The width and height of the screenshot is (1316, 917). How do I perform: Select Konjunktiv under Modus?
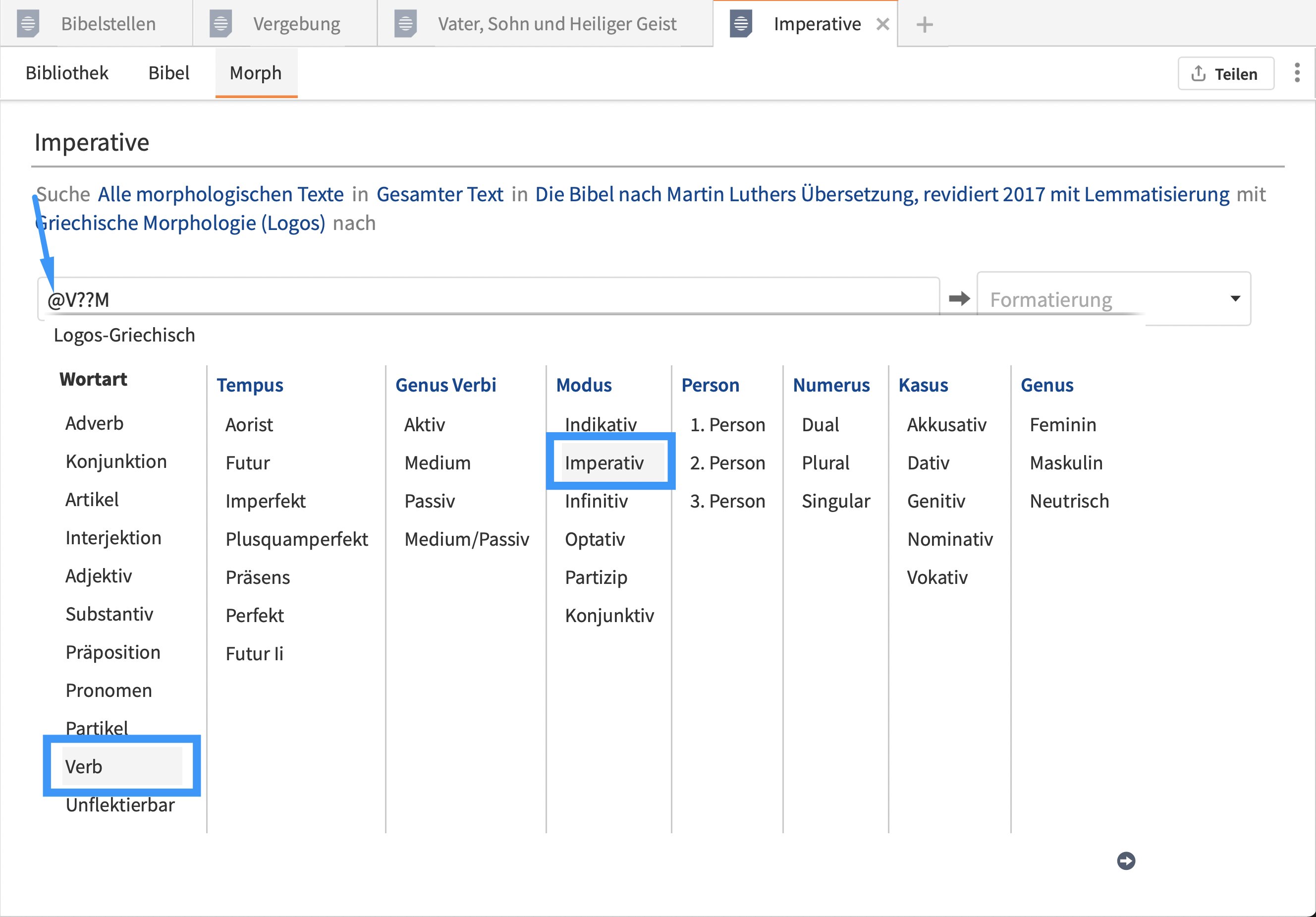point(609,615)
